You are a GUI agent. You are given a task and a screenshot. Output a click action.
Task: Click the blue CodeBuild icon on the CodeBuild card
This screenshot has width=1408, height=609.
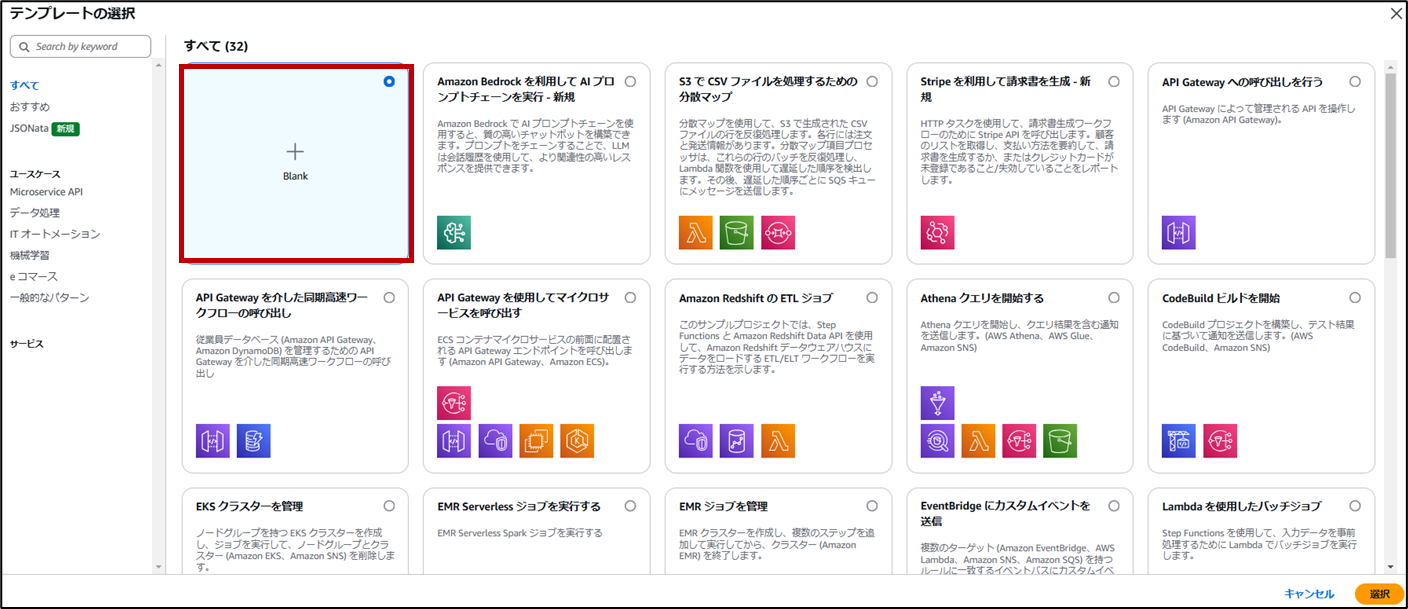(x=1179, y=441)
